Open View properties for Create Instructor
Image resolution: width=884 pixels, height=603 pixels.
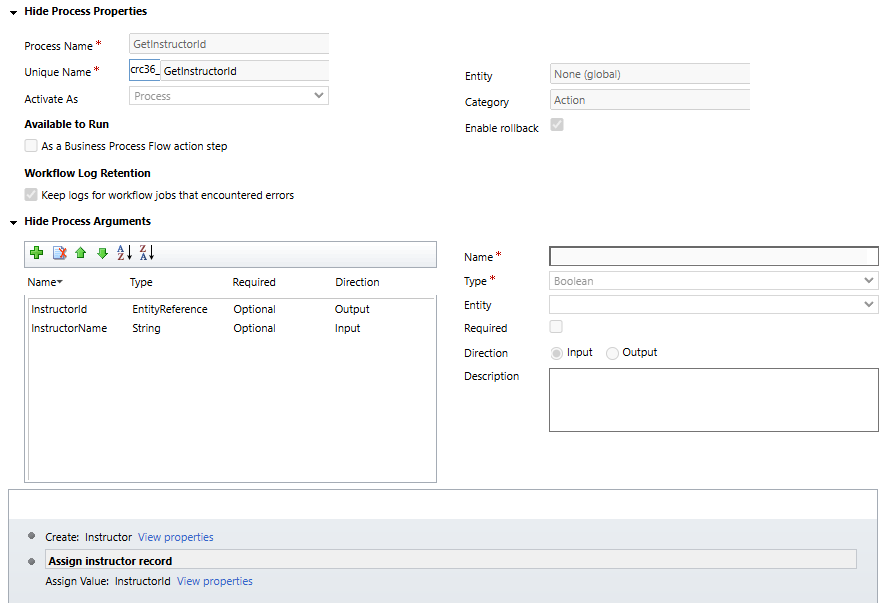tap(175, 537)
